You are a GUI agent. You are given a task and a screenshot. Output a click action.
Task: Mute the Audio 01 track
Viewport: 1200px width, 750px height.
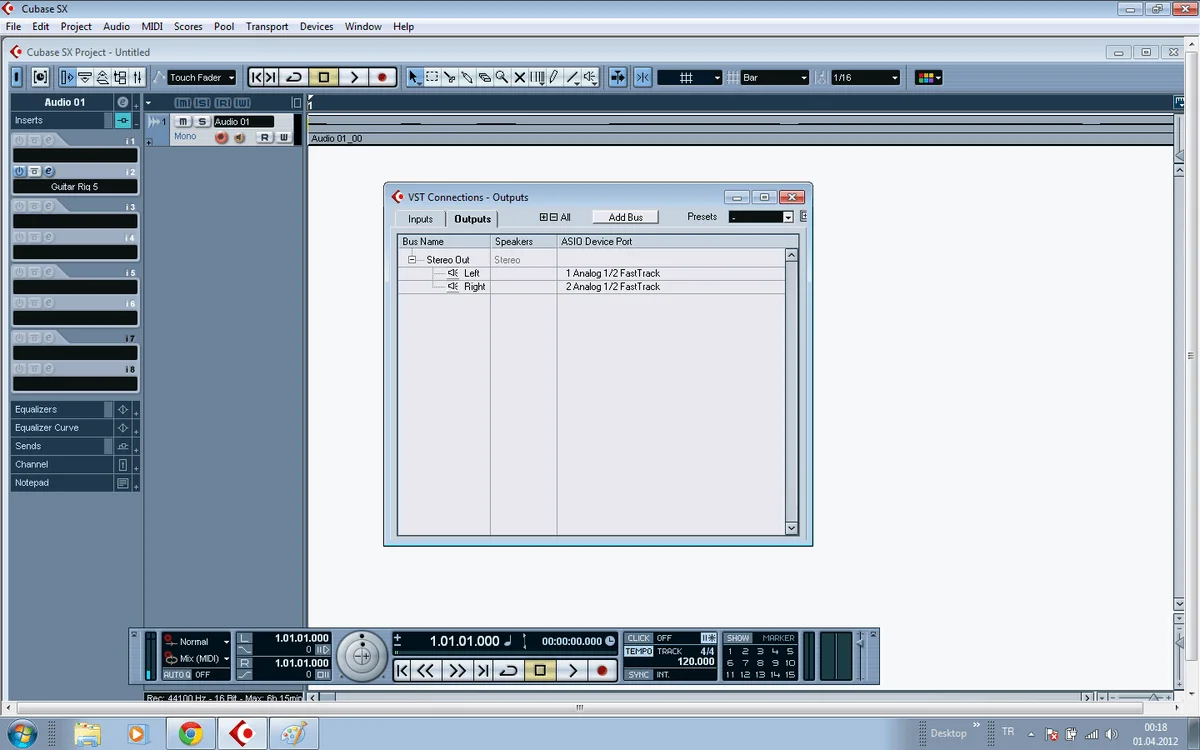(182, 122)
